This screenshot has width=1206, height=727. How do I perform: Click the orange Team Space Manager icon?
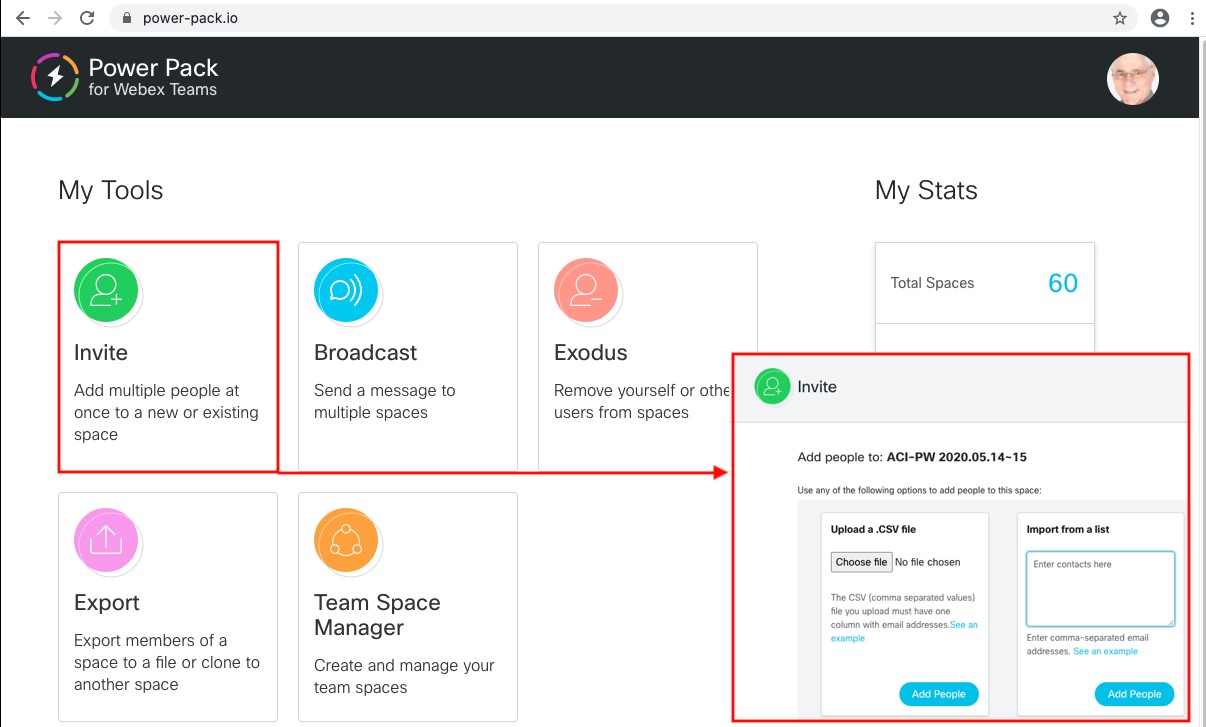coord(346,540)
